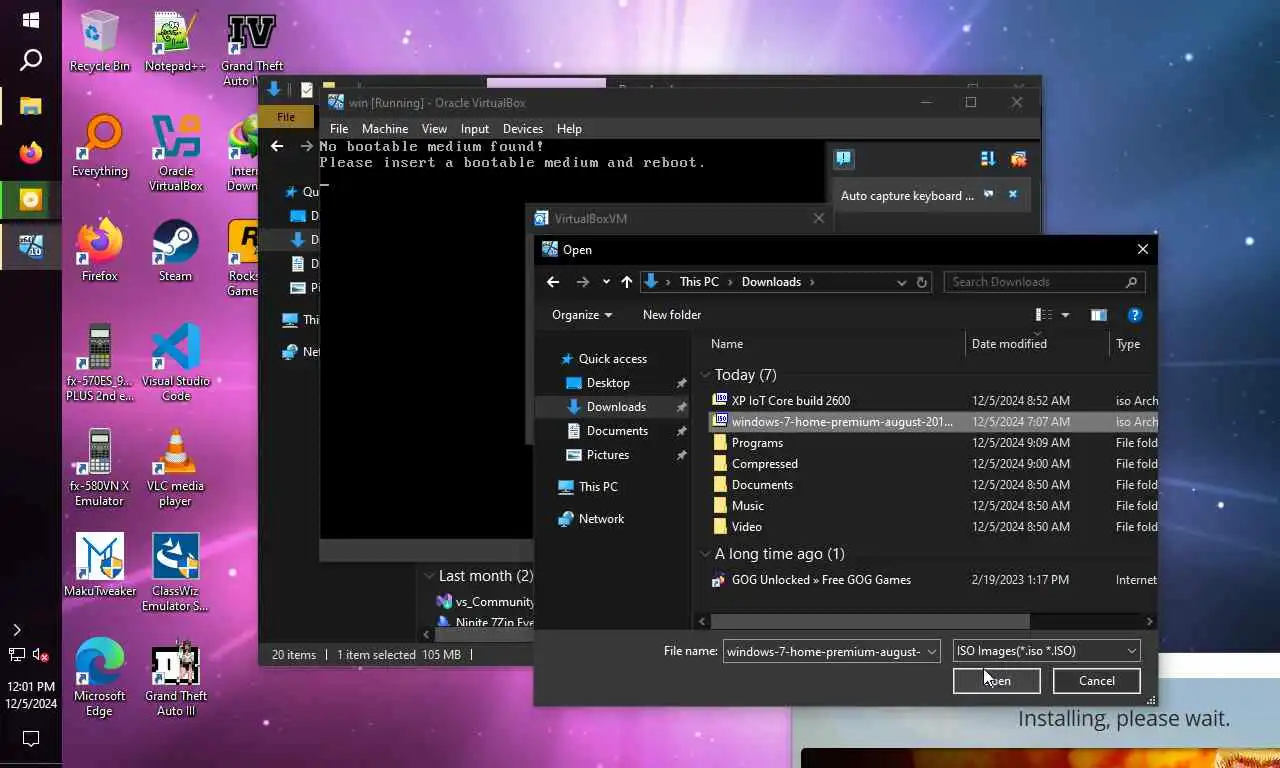Click the Cancel button
Screen dimensions: 1280x768
(1097, 681)
